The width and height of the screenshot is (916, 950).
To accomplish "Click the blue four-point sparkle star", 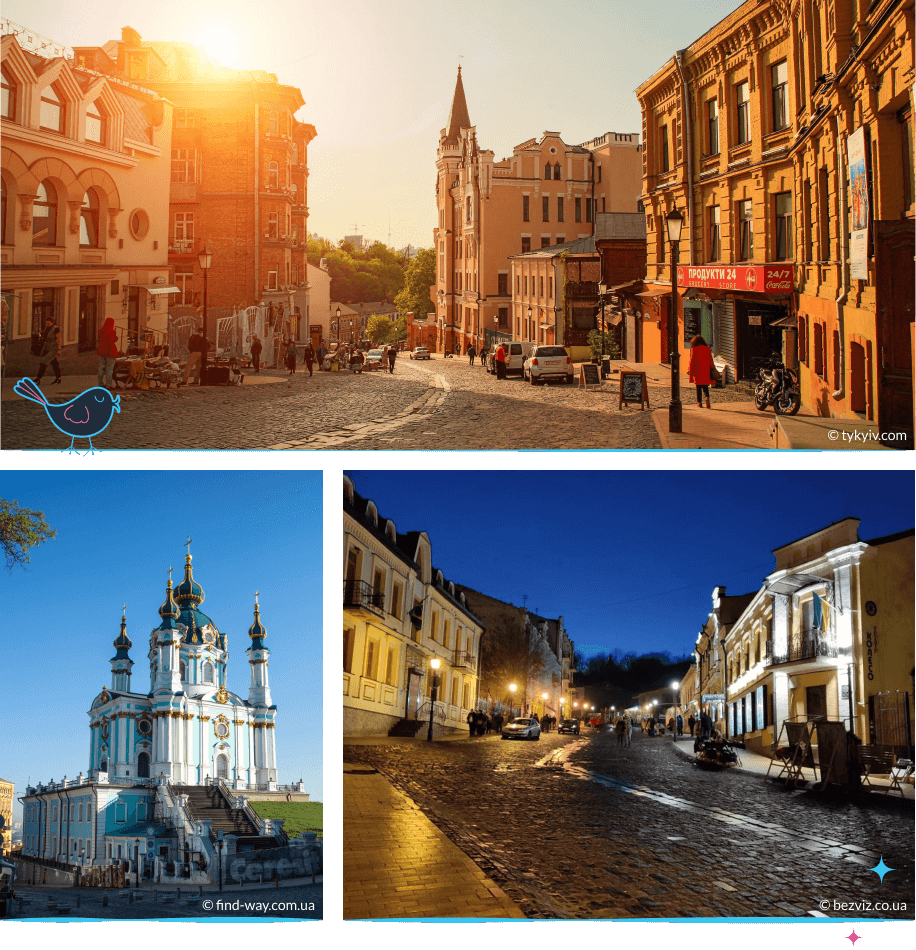I will click(x=881, y=869).
